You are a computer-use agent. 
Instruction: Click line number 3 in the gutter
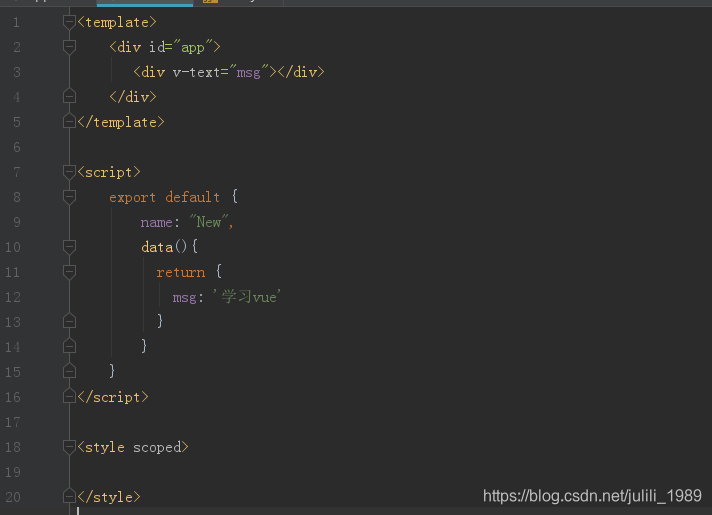(x=17, y=72)
